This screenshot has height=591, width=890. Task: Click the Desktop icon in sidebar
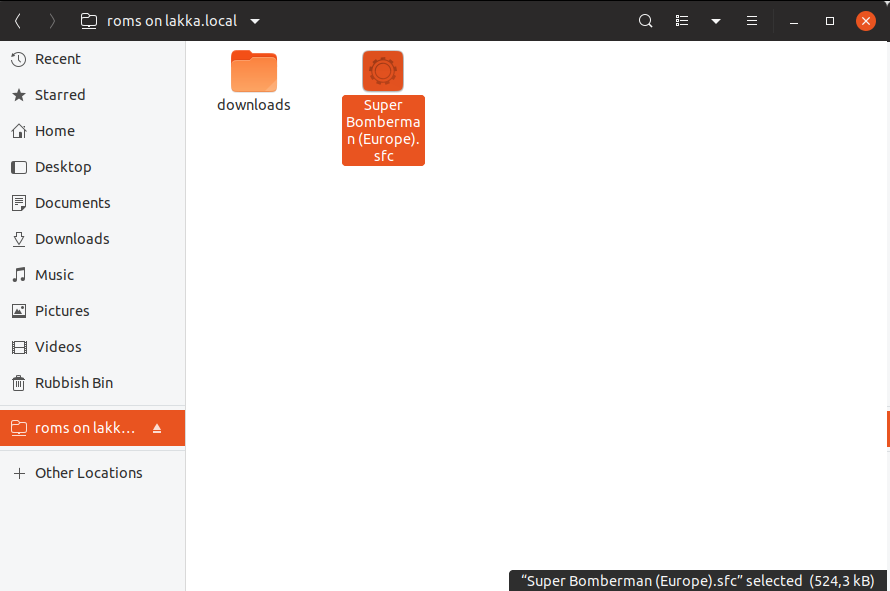(19, 167)
